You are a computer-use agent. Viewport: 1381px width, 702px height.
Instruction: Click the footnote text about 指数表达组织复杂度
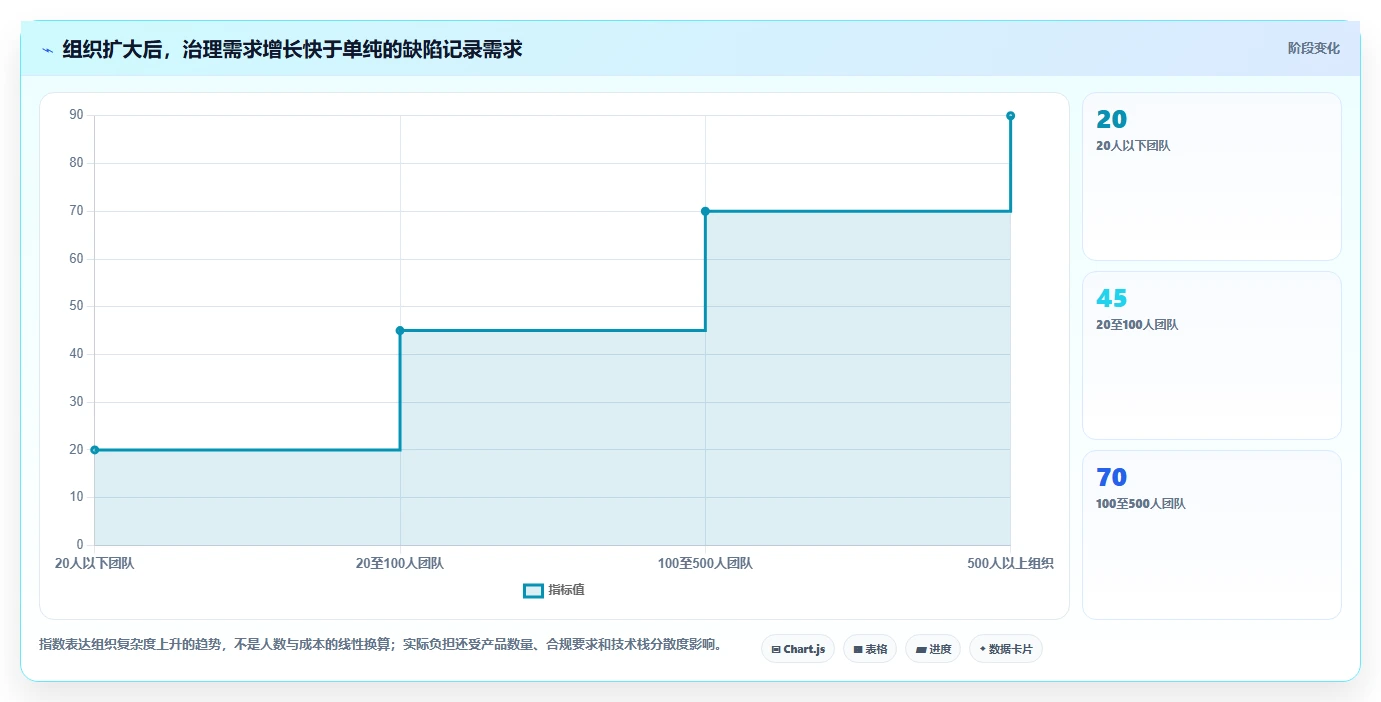pos(380,644)
